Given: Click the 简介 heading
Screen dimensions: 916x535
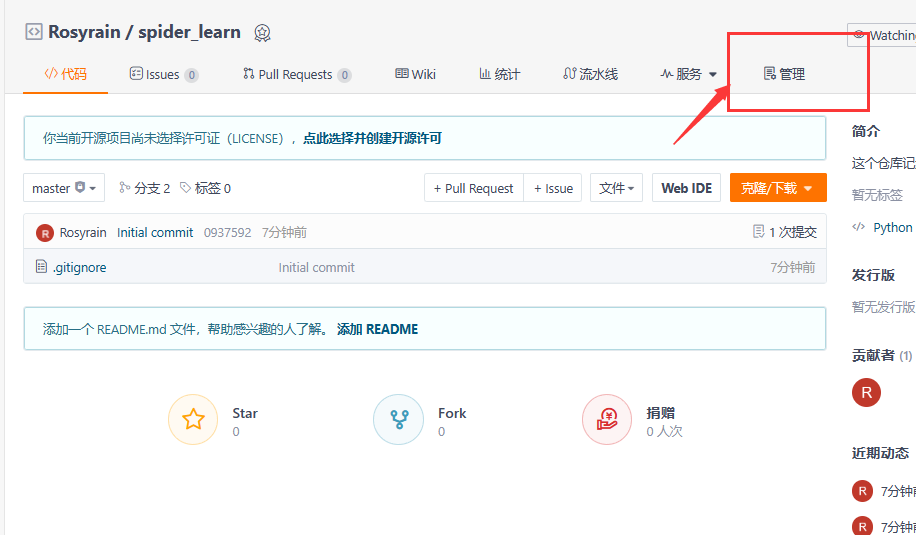Looking at the screenshot, I should point(866,131).
